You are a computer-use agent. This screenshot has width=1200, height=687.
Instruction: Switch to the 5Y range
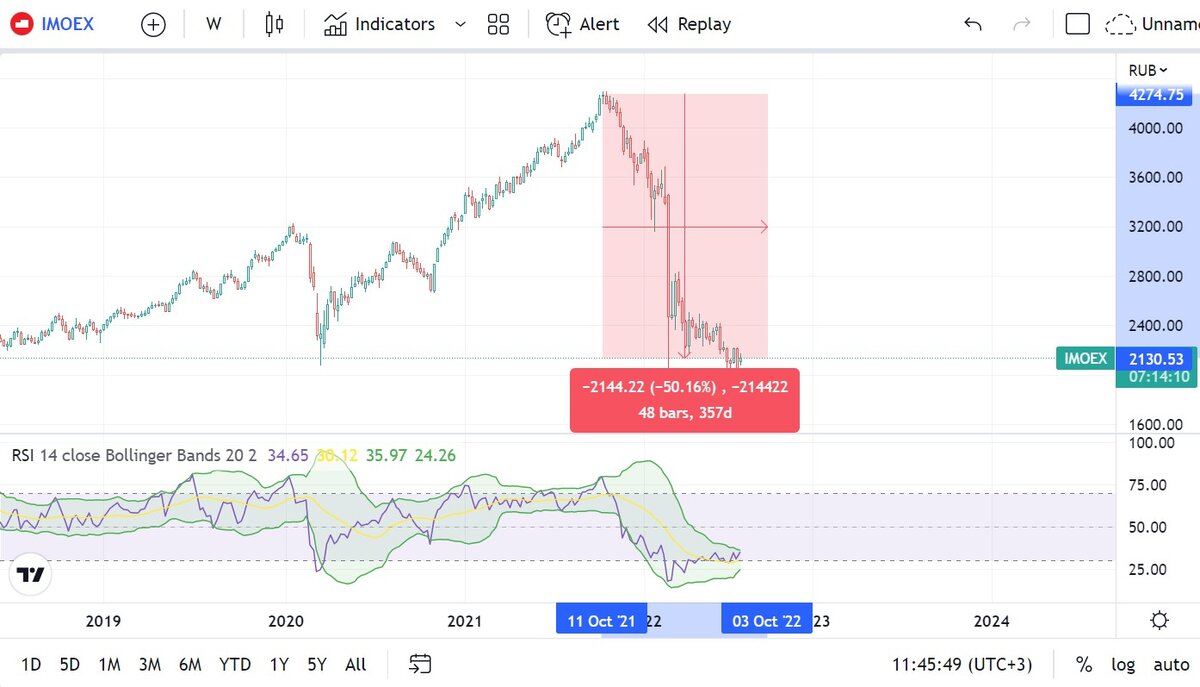[316, 664]
